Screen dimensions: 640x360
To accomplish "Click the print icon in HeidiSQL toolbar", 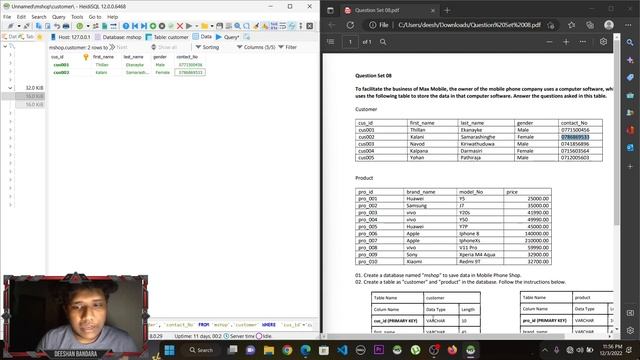I will [x=66, y=26].
